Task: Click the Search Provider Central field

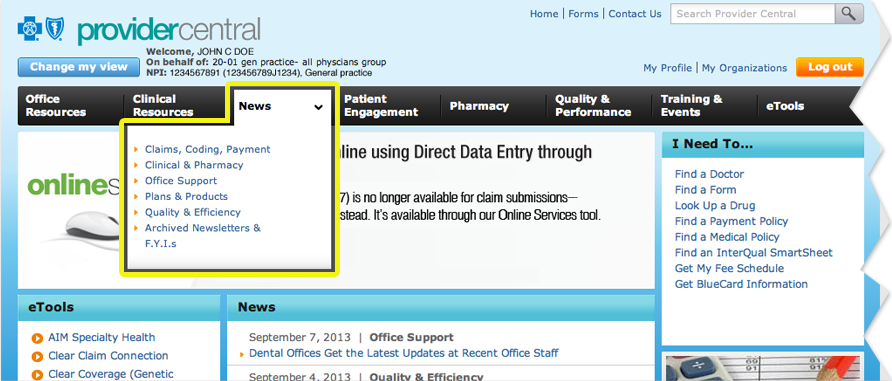Action: (x=753, y=14)
